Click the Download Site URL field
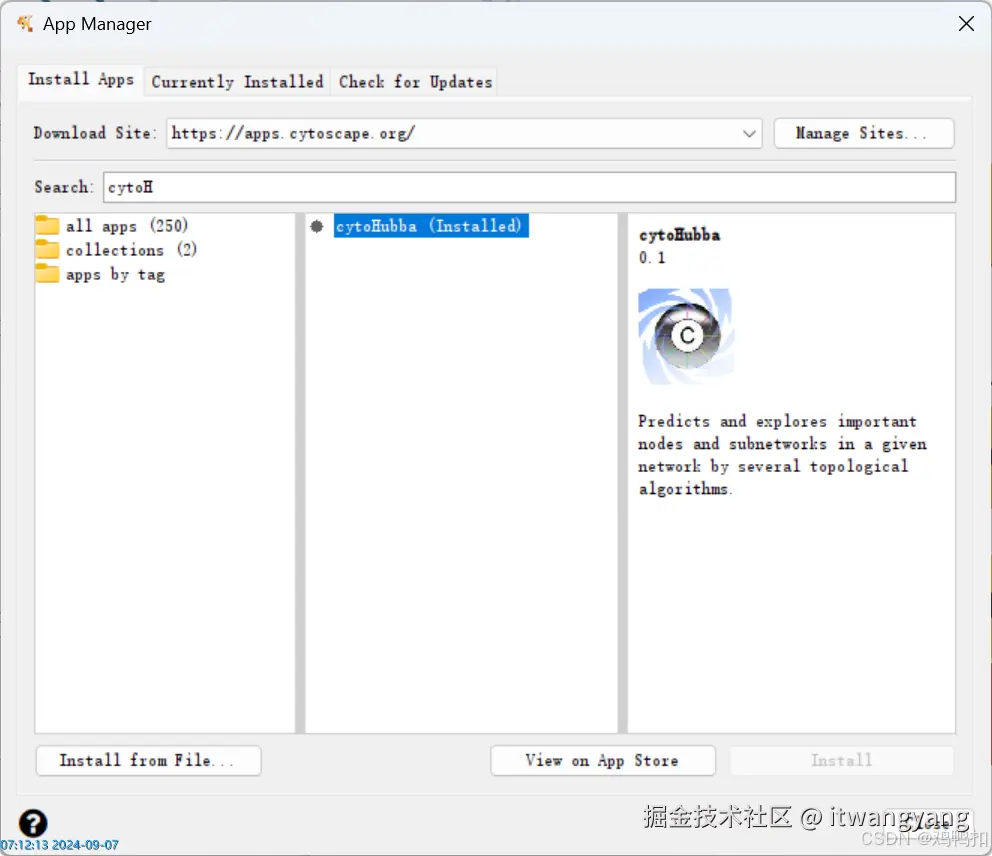992x856 pixels. coord(464,133)
